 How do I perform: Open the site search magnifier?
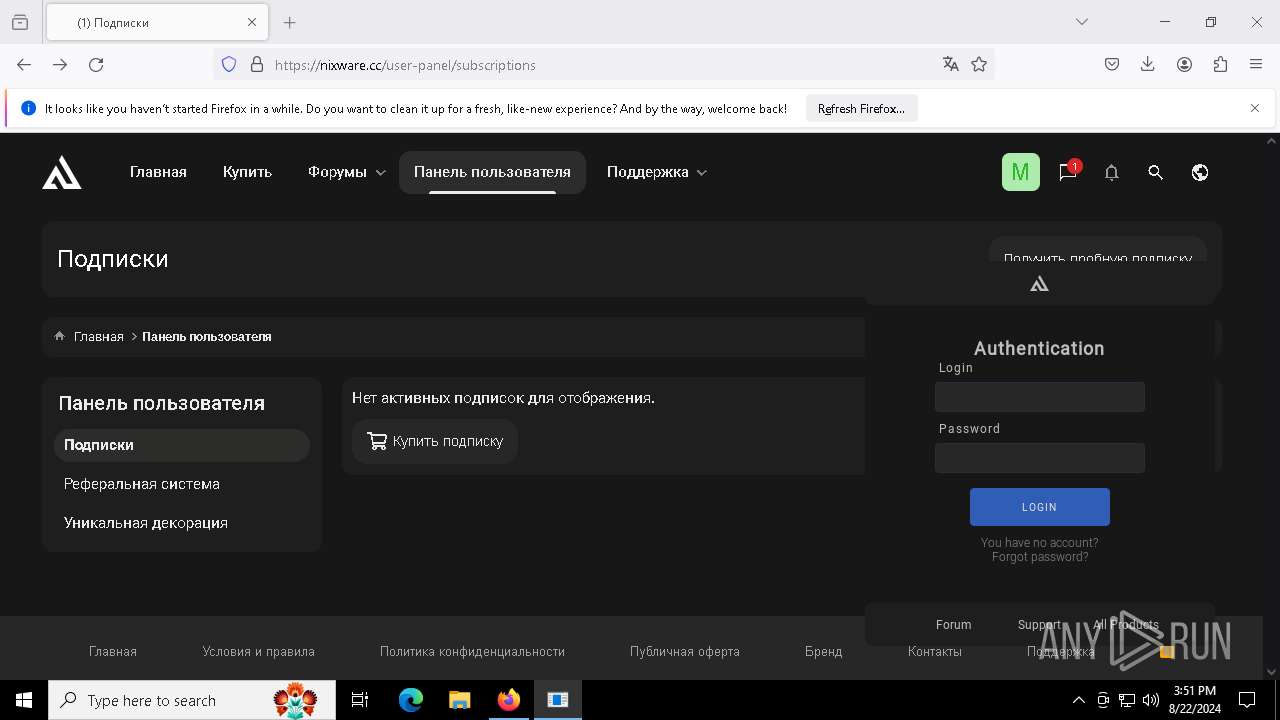[x=1155, y=172]
